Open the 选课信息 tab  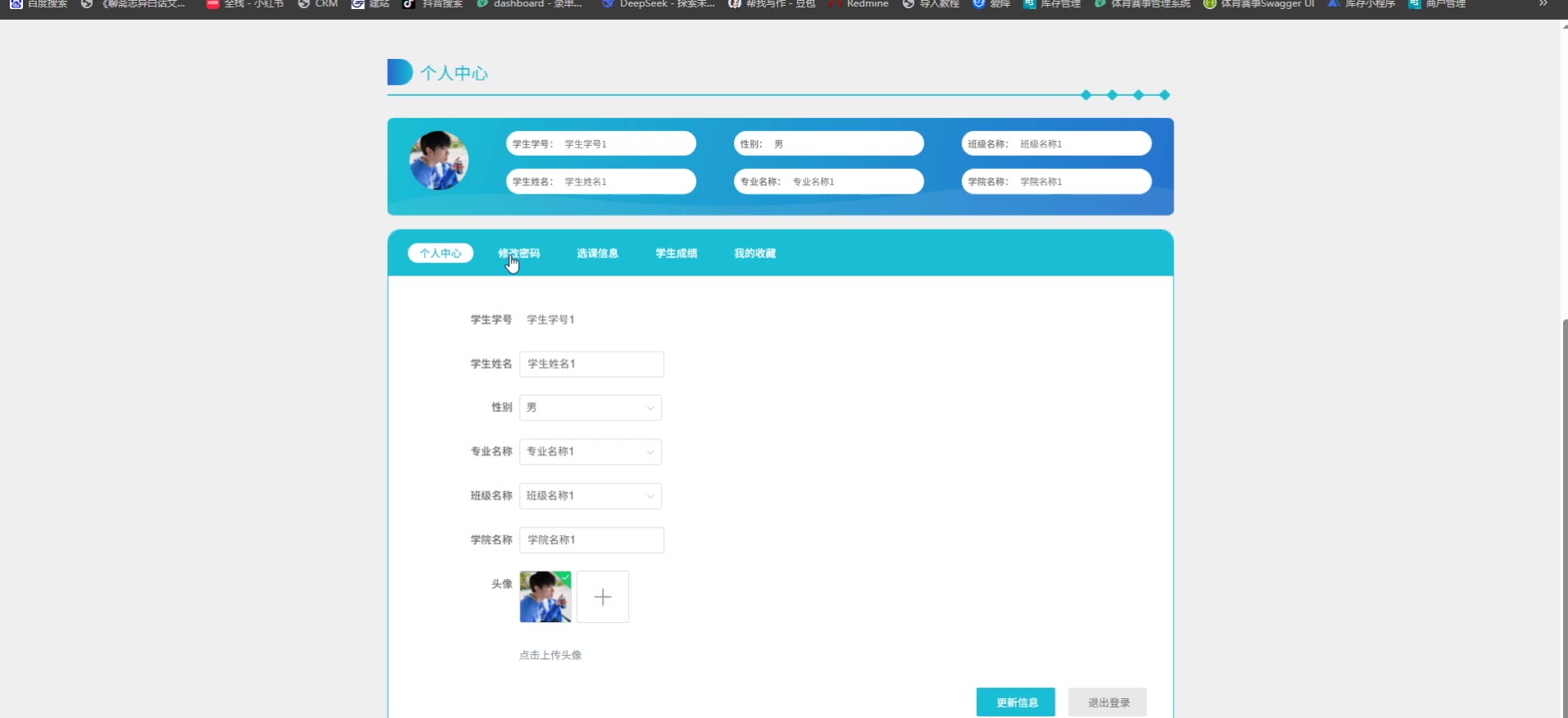598,253
